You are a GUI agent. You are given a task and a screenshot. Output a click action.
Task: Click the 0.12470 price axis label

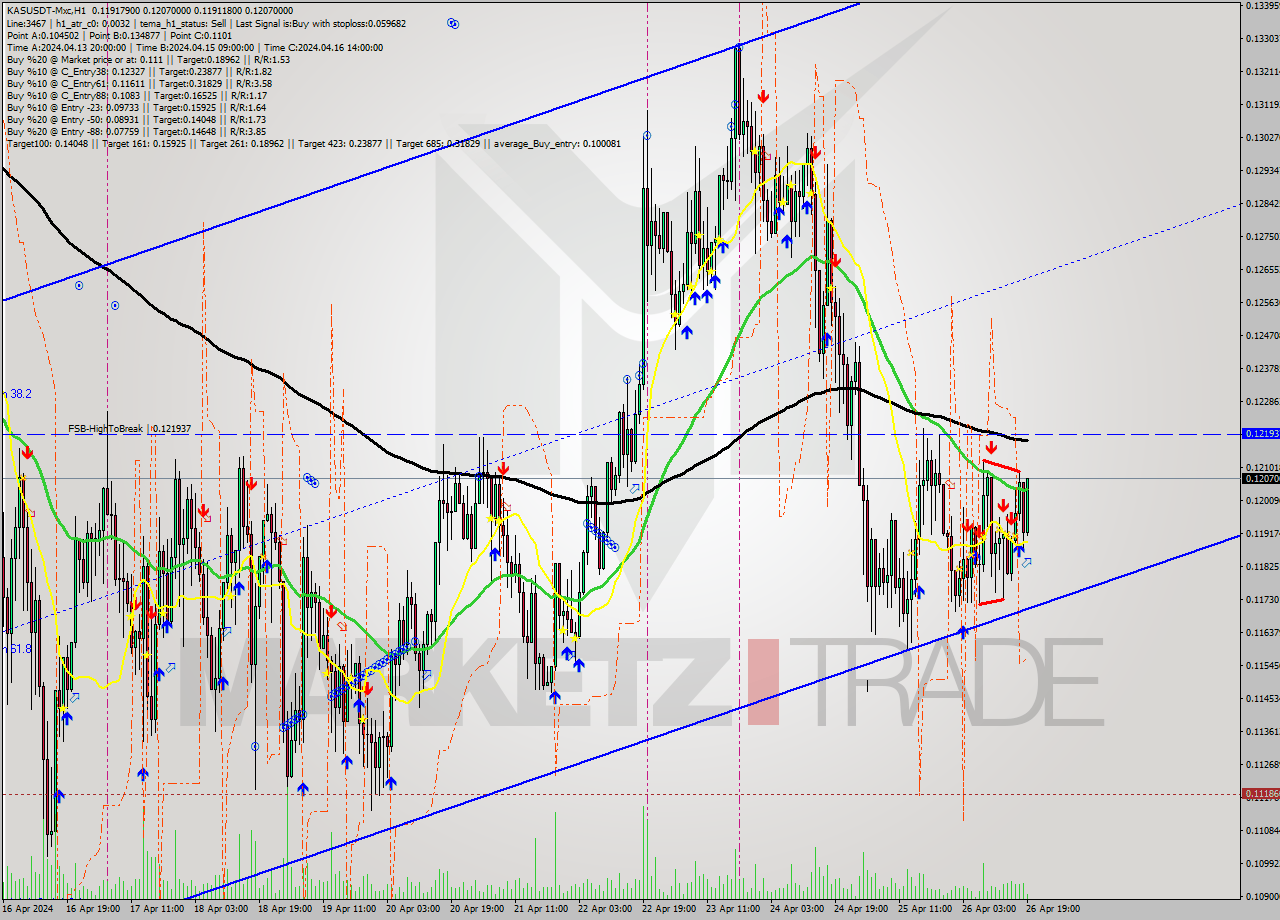1262,336
